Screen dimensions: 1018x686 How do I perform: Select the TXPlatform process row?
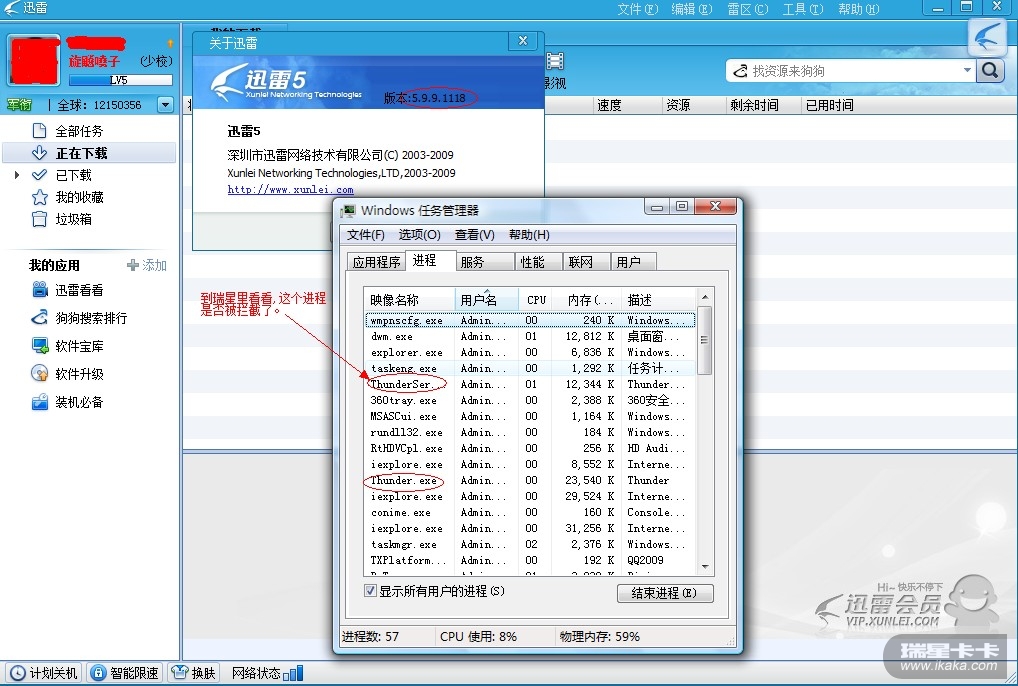530,560
